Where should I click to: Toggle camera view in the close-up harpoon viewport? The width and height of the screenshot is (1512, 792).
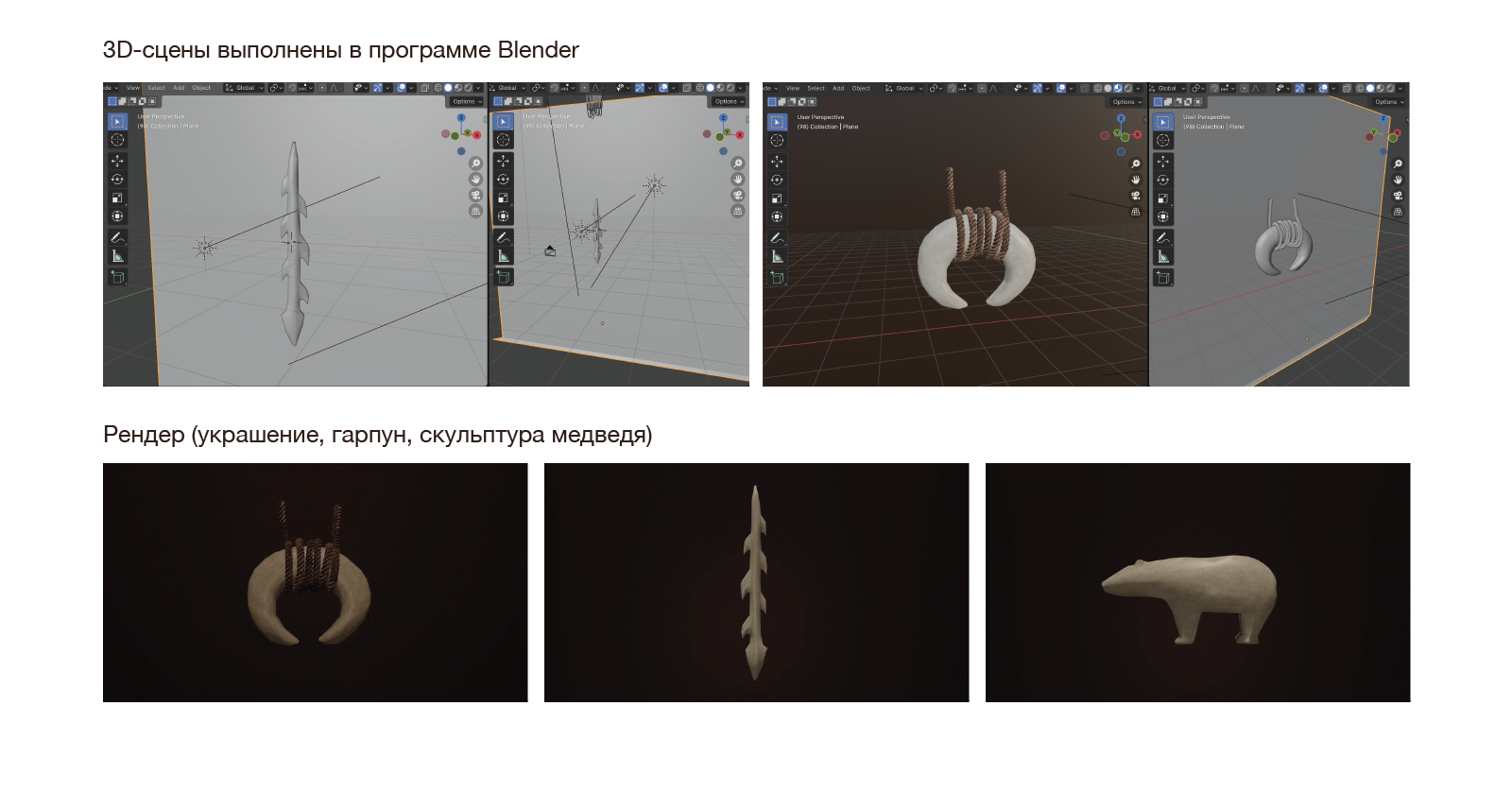click(x=475, y=195)
